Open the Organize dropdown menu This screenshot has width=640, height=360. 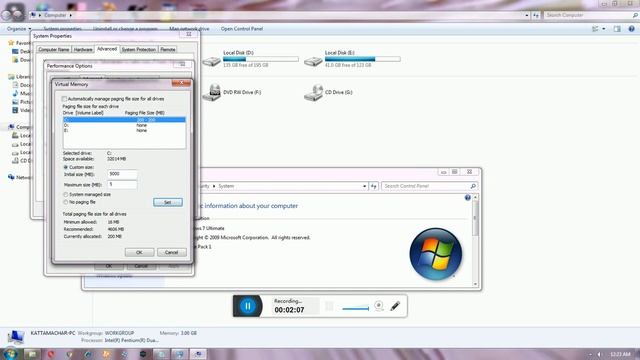(x=19, y=29)
